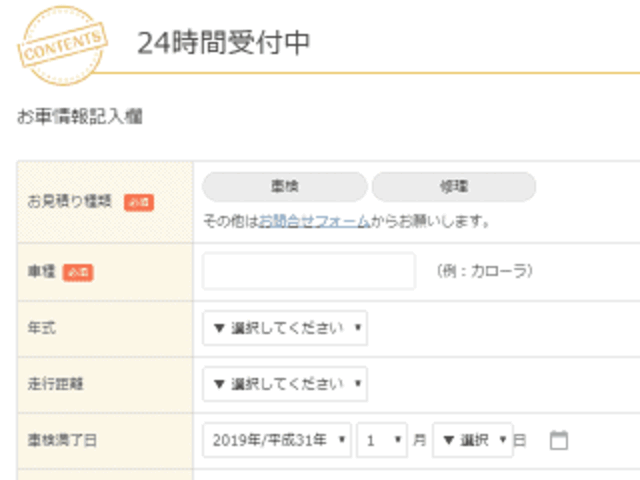Click the お見積り種類 row label

70,202
